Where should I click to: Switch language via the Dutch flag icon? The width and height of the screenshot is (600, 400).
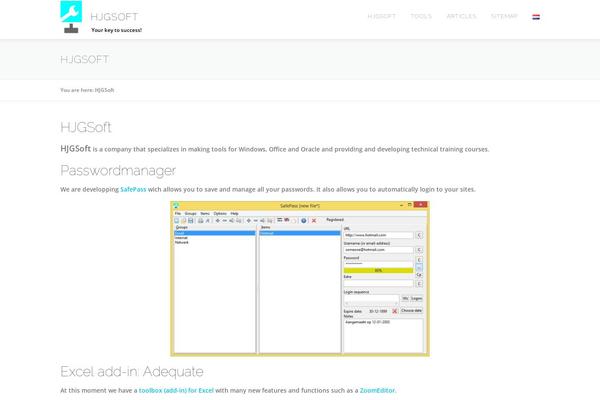coord(536,16)
